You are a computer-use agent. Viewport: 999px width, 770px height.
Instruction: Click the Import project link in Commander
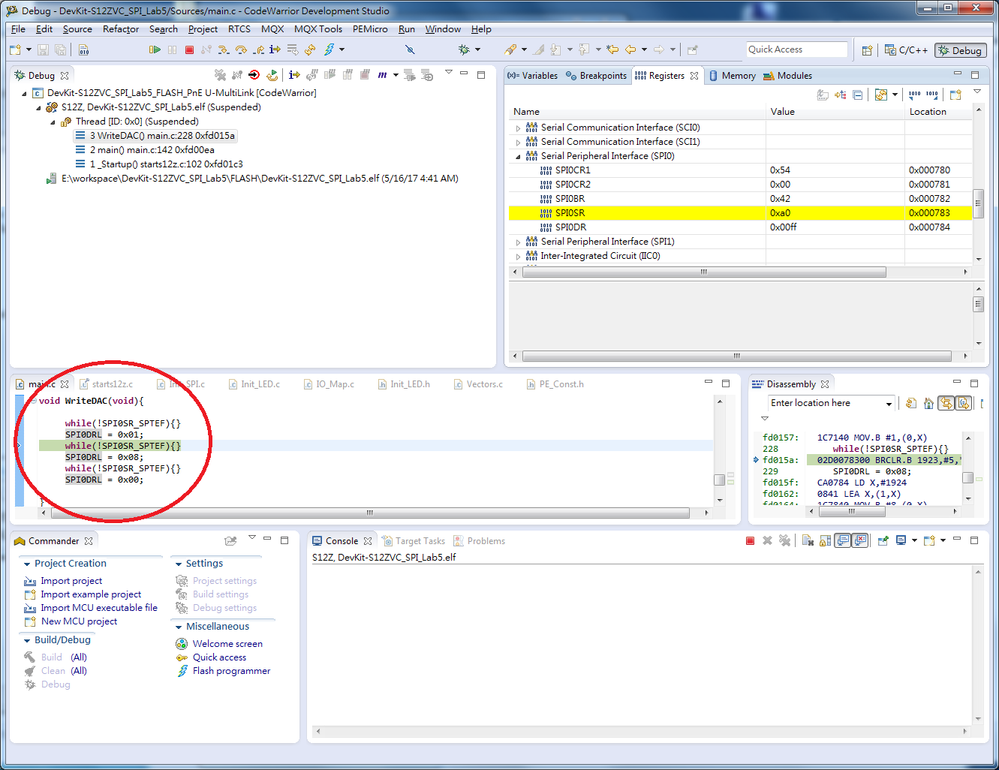71,581
